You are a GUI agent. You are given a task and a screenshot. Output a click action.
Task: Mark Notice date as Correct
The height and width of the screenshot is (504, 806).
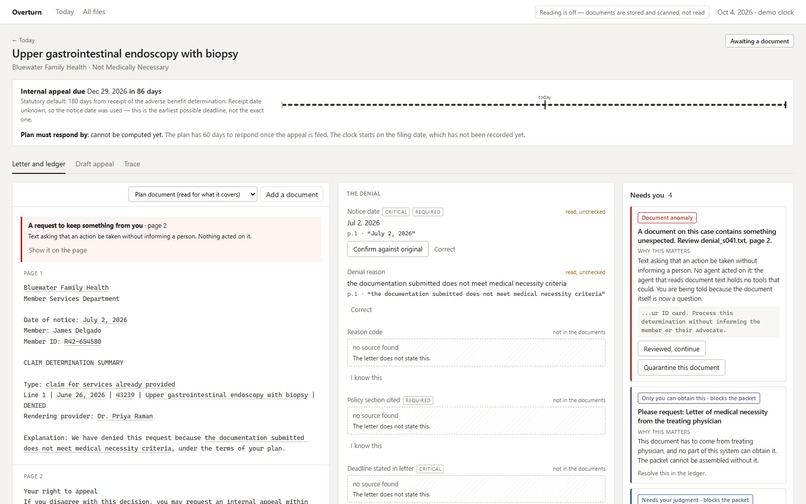pyautogui.click(x=445, y=249)
